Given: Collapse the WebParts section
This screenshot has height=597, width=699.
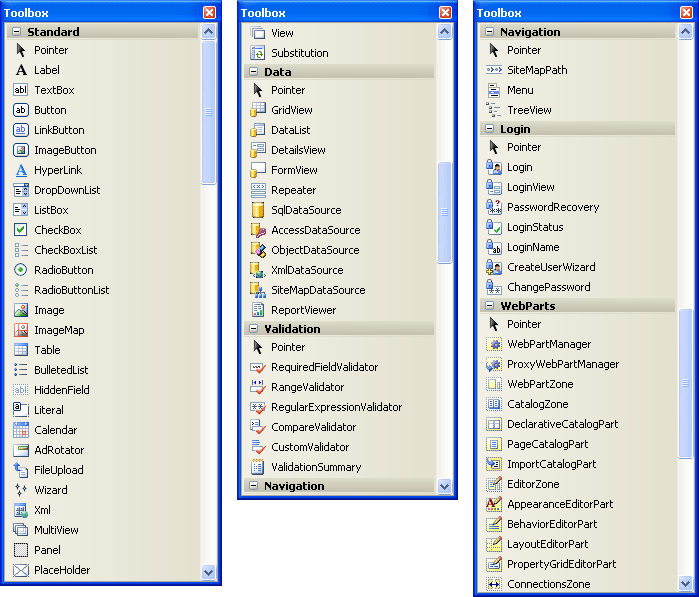Looking at the screenshot, I should point(489,305).
